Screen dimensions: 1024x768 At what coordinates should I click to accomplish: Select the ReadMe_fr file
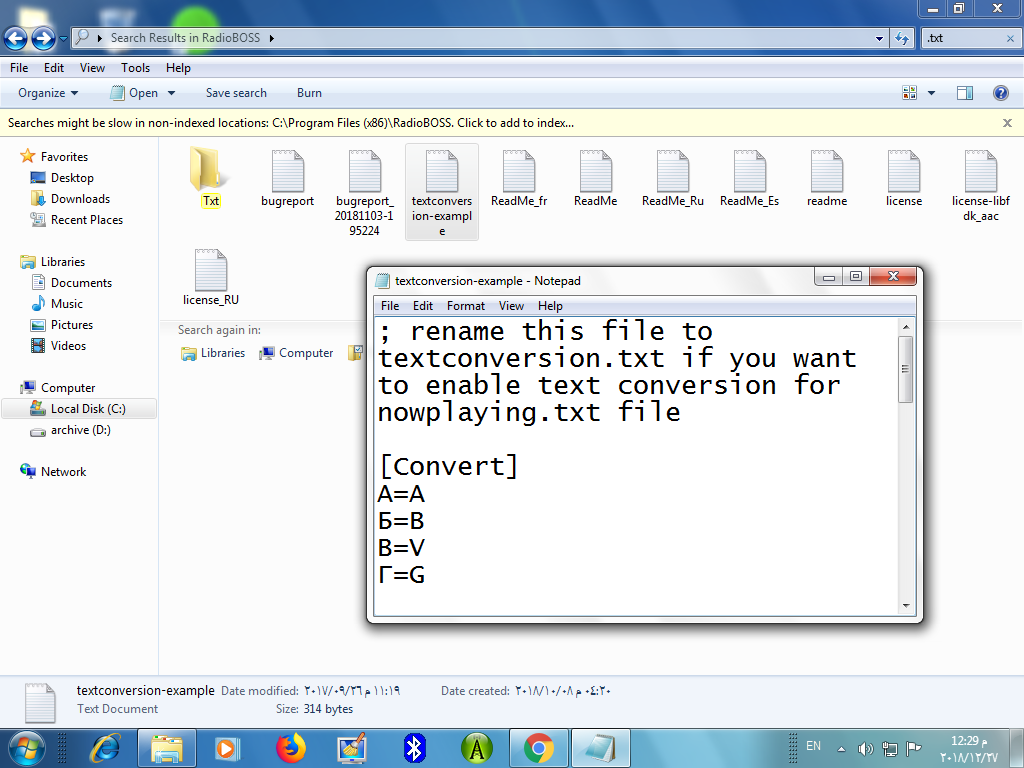pyautogui.click(x=519, y=177)
